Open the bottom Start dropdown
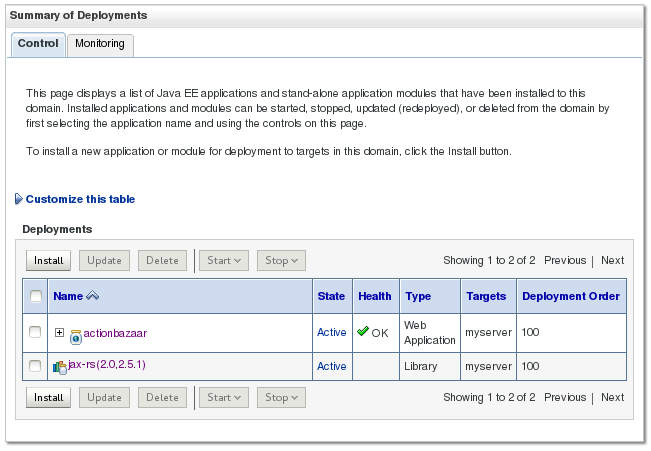Viewport: 651px width, 451px height. point(223,397)
